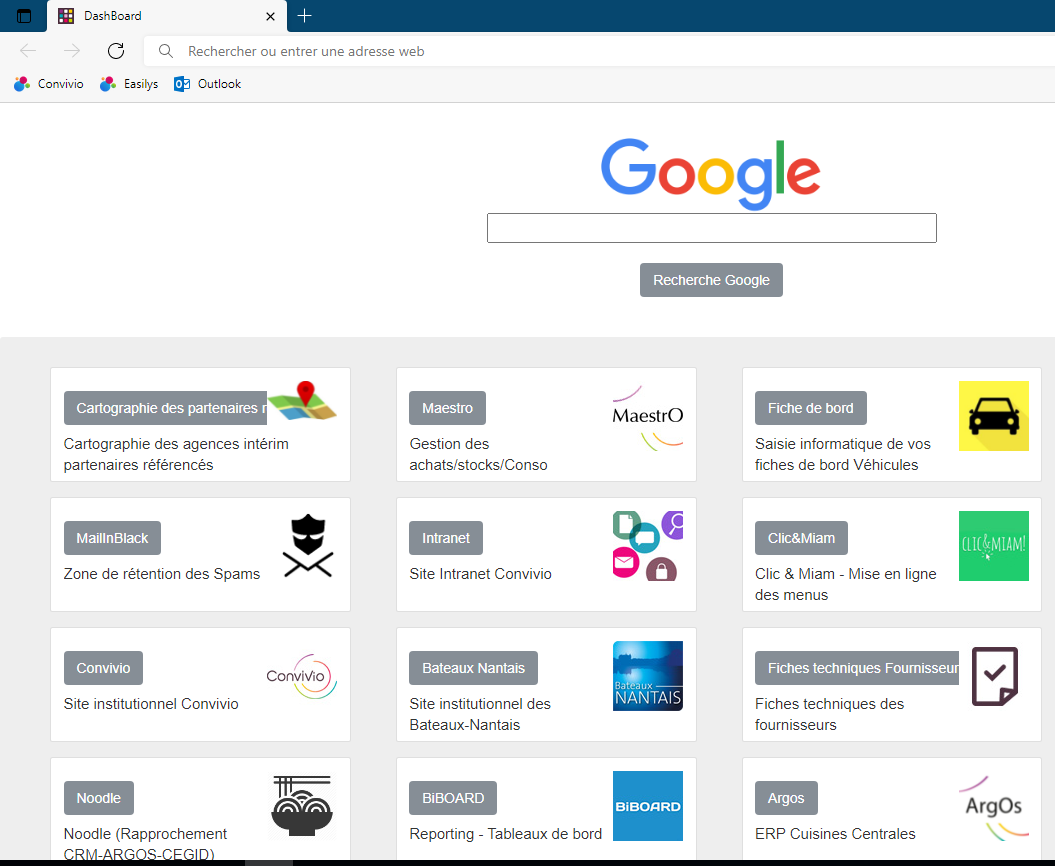Click the green Clic&Miam logo
The width and height of the screenshot is (1055, 866).
click(x=993, y=546)
